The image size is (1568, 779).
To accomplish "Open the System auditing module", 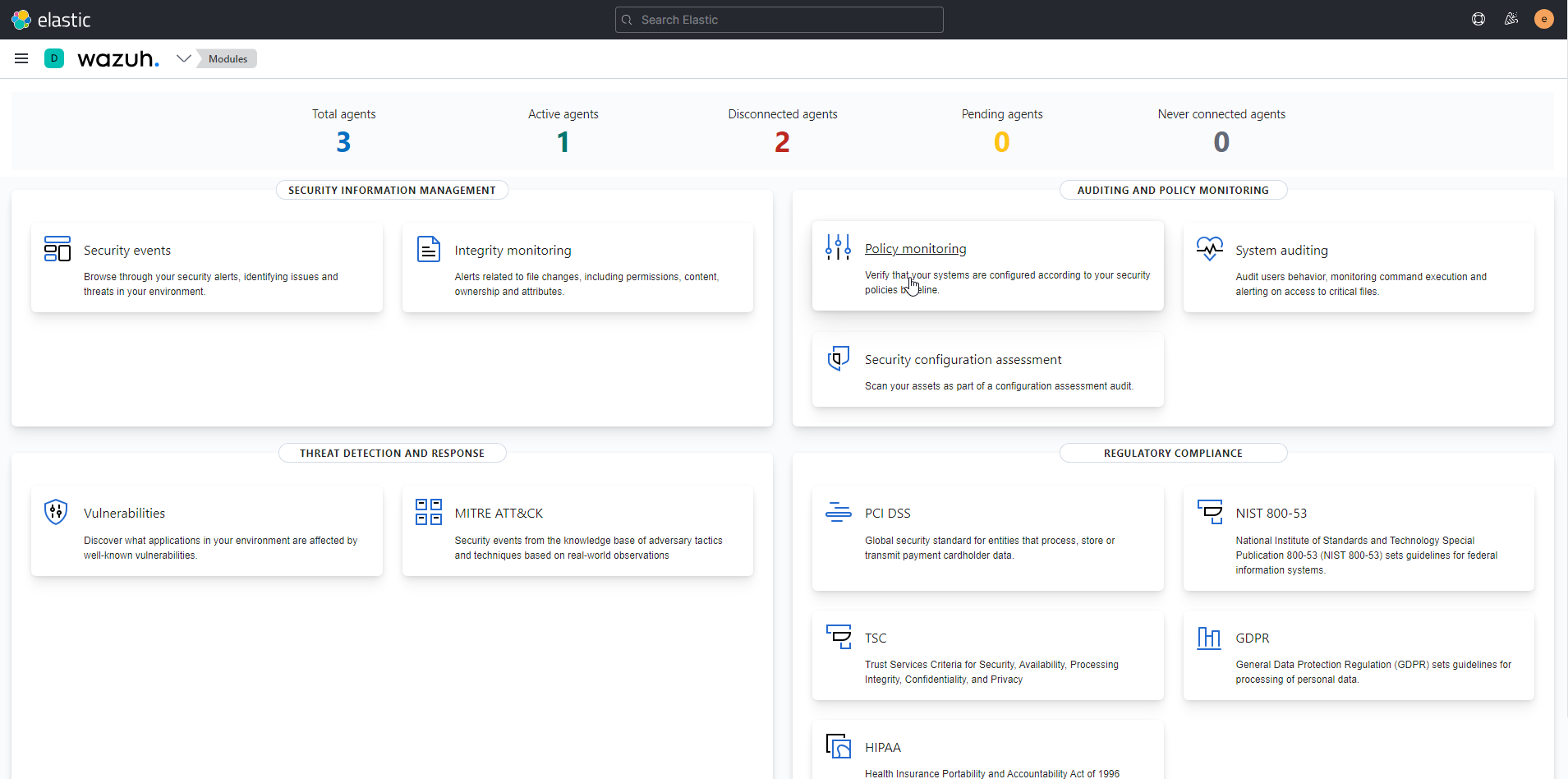I will [x=1281, y=251].
